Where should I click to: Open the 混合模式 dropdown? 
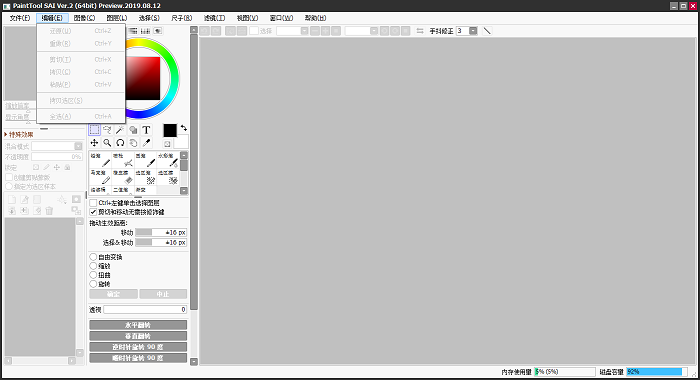tap(57, 146)
